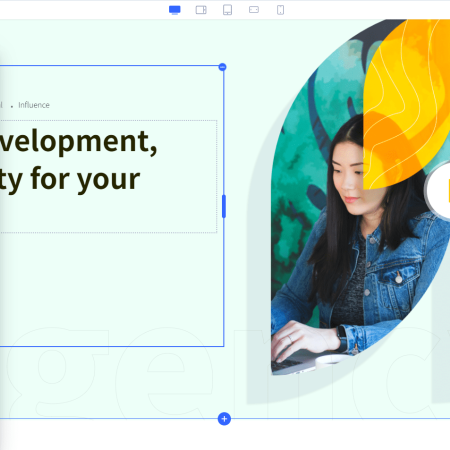
Task: Select the desktop viewport icon
Action: pos(175,10)
